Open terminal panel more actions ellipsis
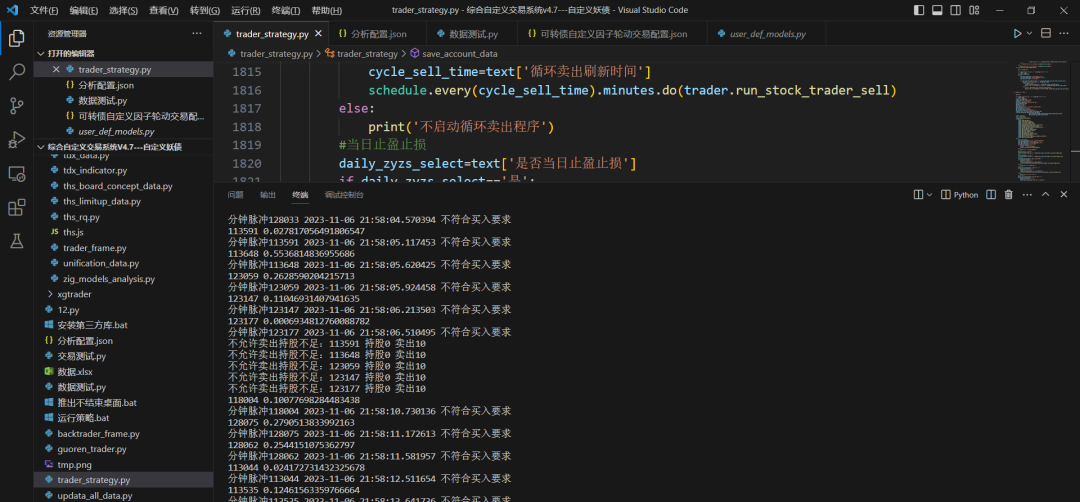1080x502 pixels. point(1027,195)
